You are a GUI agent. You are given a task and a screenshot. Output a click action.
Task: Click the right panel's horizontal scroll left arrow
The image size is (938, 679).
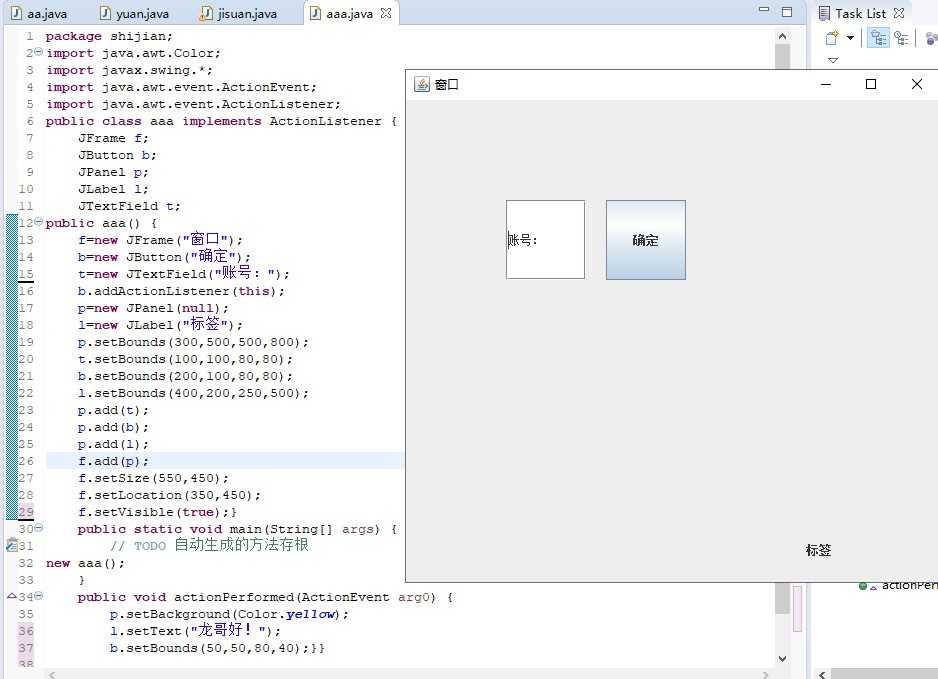click(x=823, y=675)
